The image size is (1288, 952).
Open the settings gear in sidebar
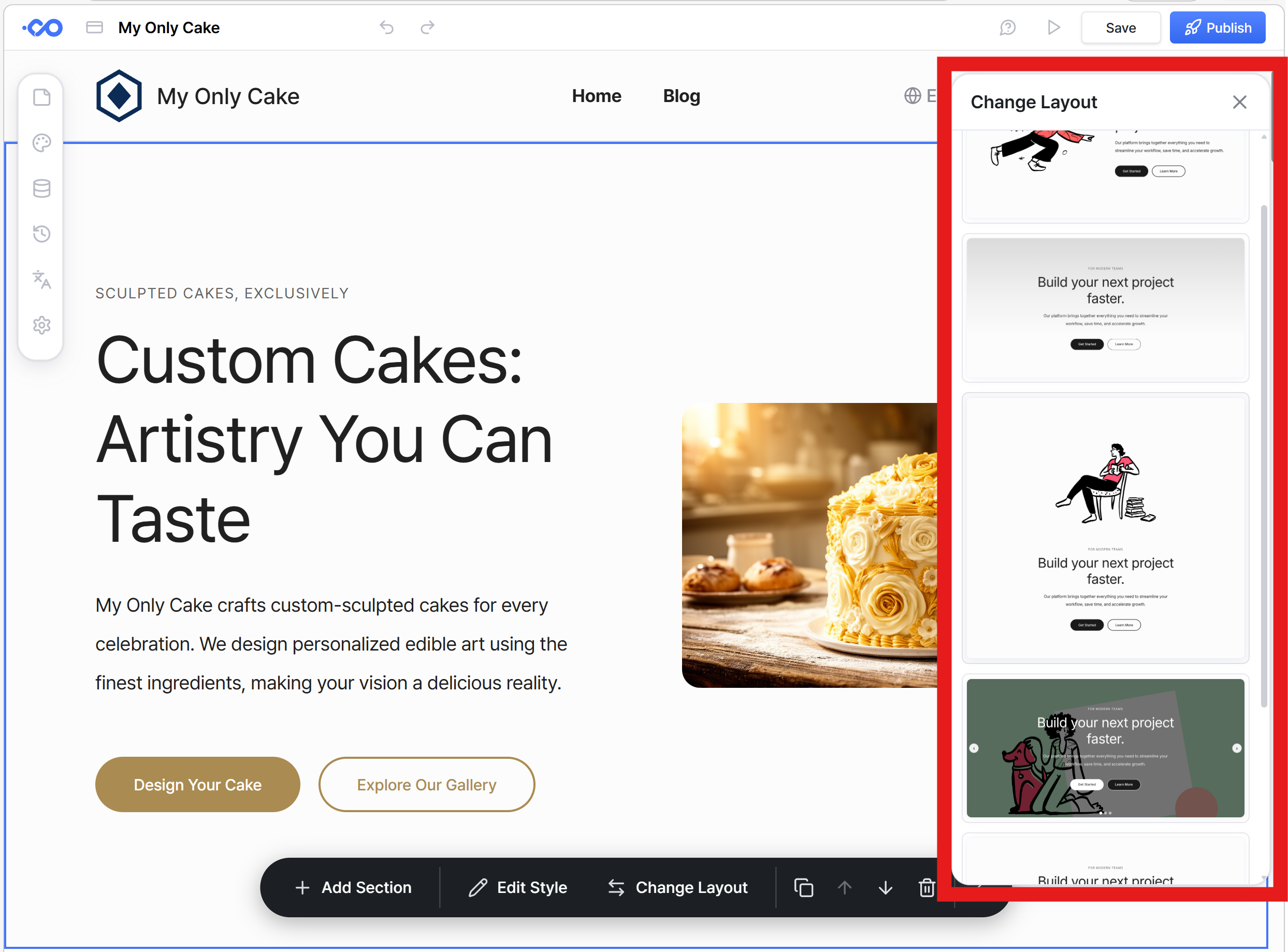click(x=41, y=326)
